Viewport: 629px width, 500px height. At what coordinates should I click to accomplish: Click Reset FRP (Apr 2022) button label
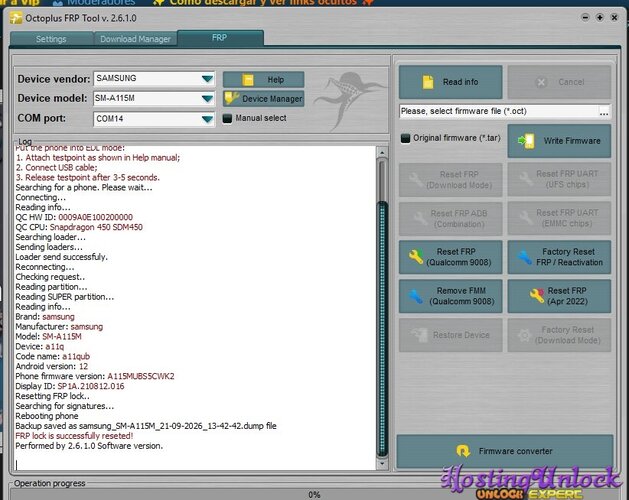(x=567, y=296)
